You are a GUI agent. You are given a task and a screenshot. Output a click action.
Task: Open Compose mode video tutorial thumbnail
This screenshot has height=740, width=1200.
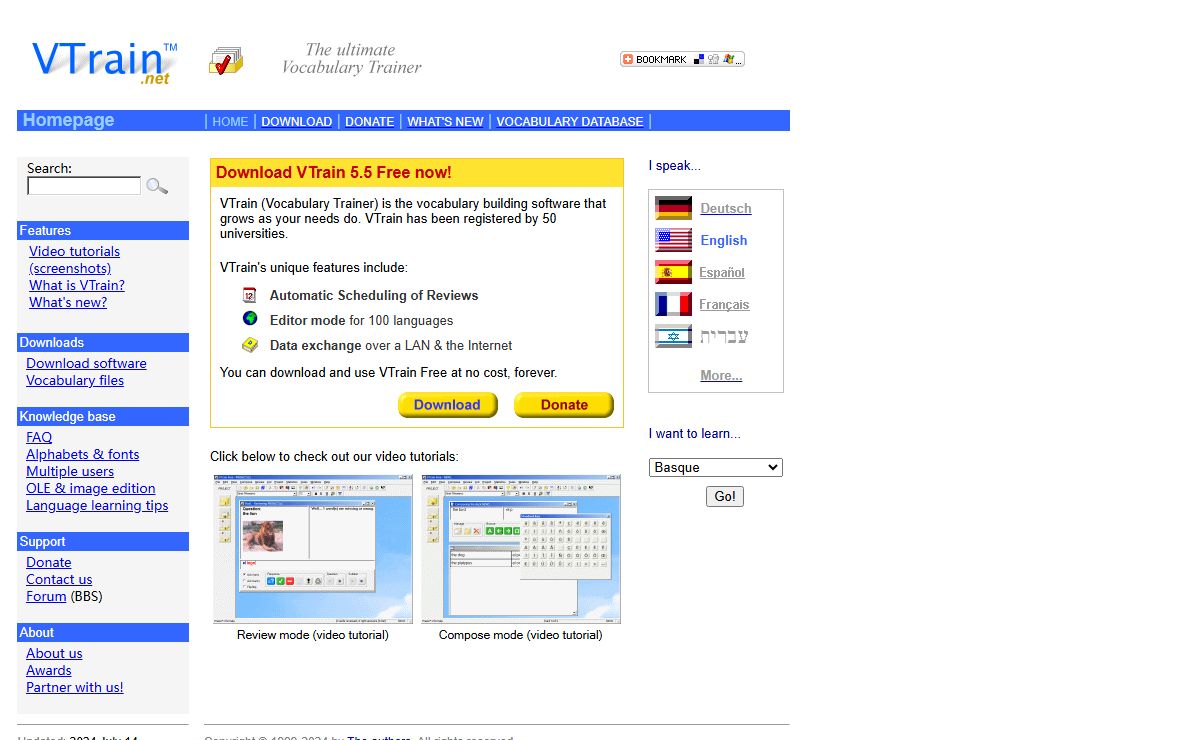(x=521, y=549)
